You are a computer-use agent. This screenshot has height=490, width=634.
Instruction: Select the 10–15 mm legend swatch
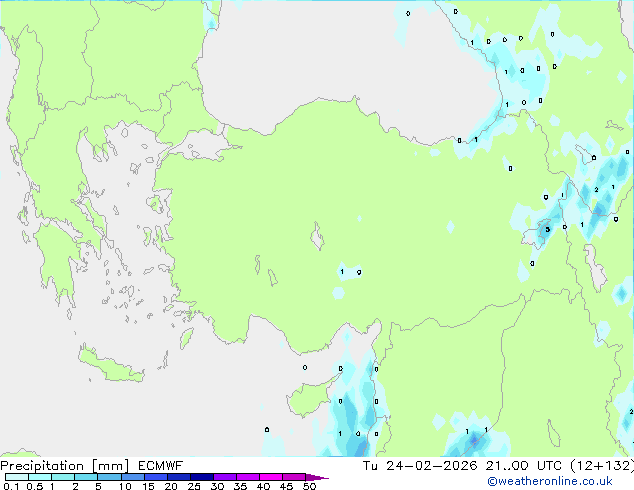tap(132, 477)
